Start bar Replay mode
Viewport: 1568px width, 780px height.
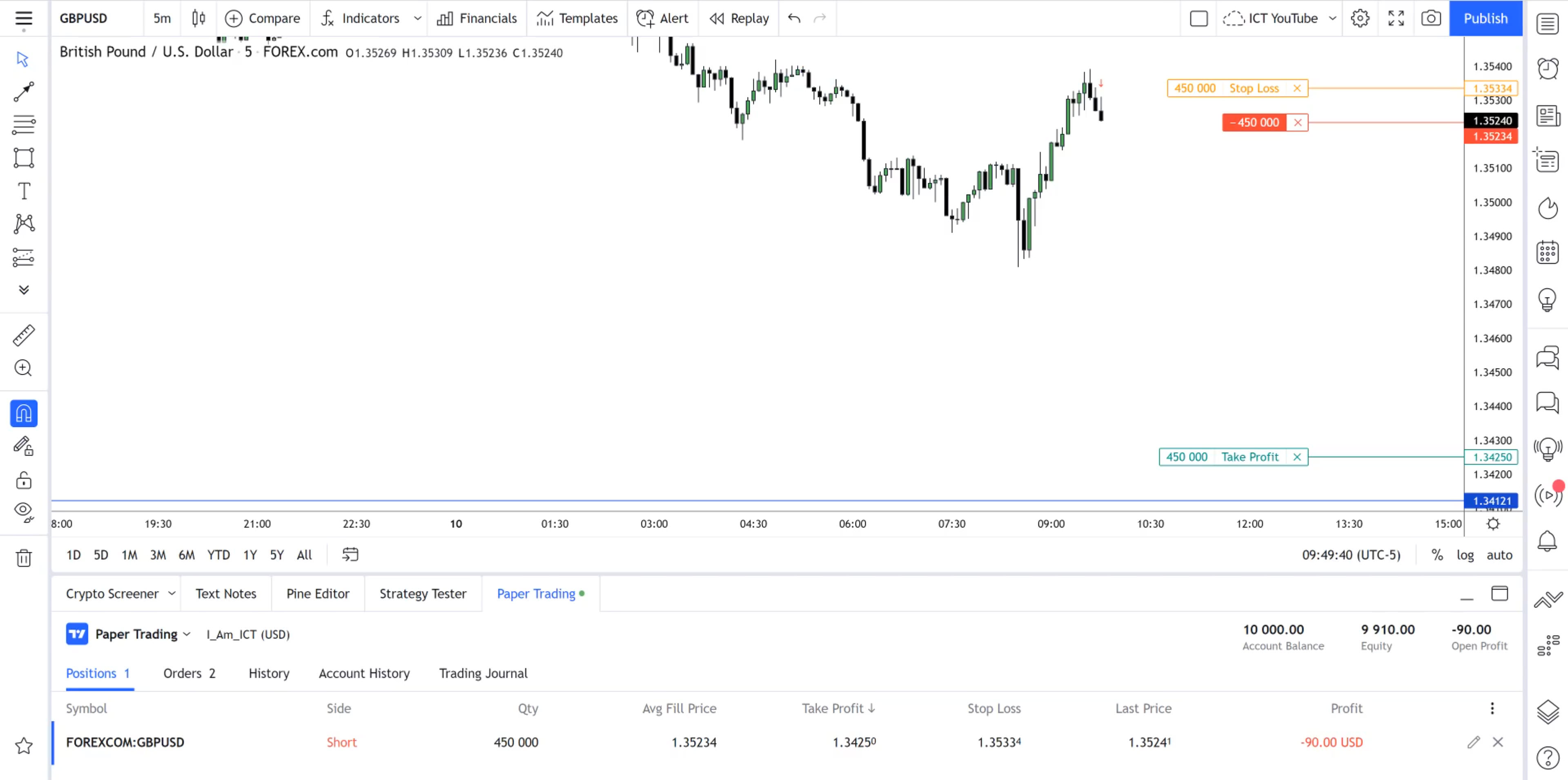coord(739,18)
